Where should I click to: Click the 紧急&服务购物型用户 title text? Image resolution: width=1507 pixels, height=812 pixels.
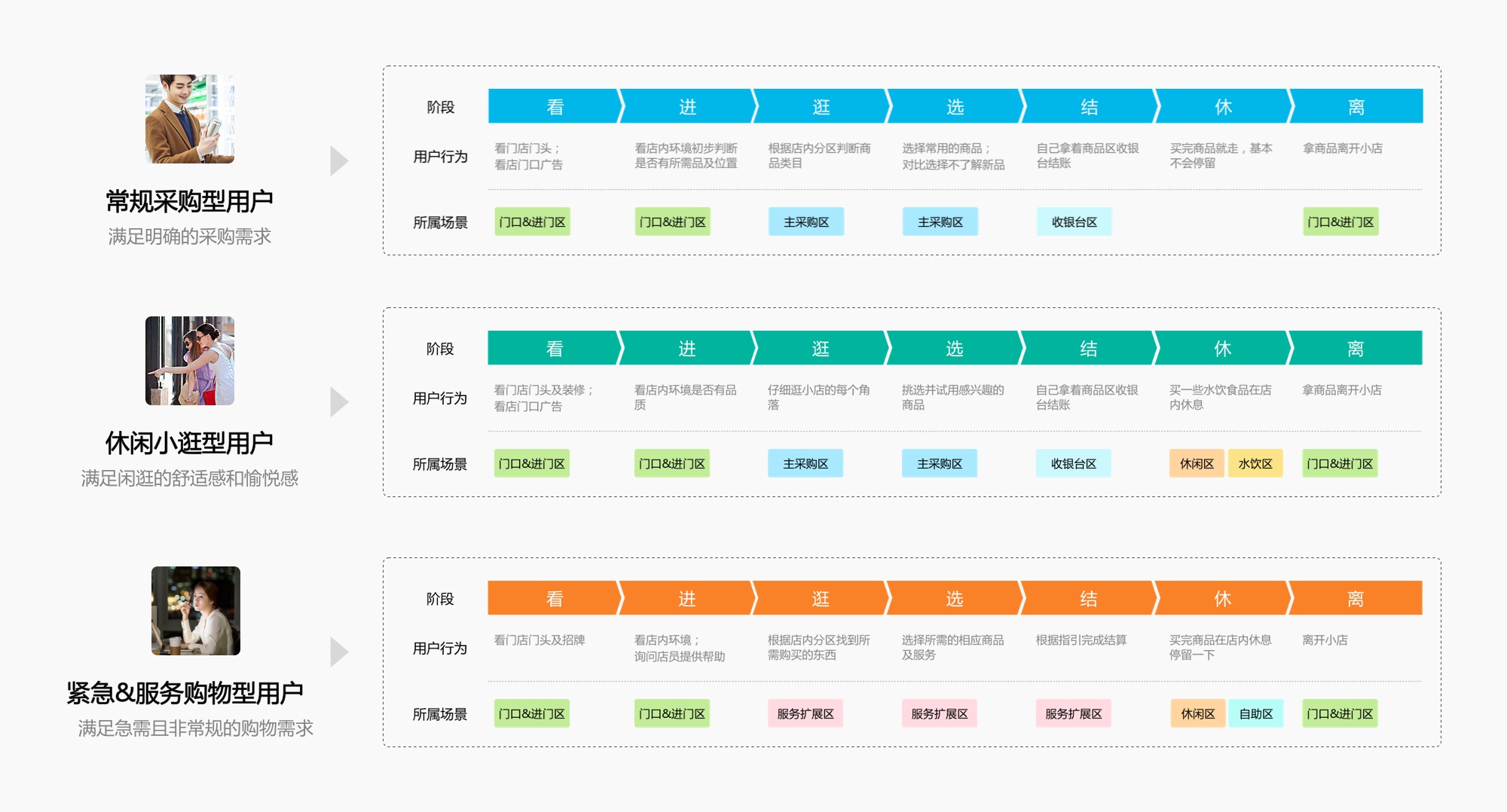click(185, 693)
